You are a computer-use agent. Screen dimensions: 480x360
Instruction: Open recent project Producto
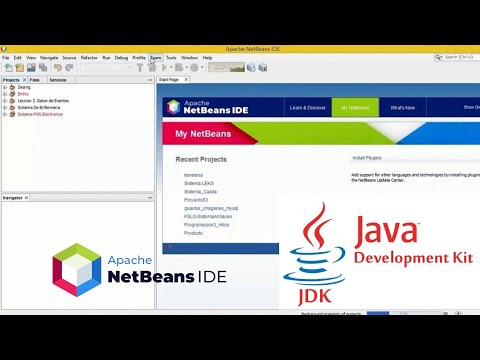pos(193,233)
